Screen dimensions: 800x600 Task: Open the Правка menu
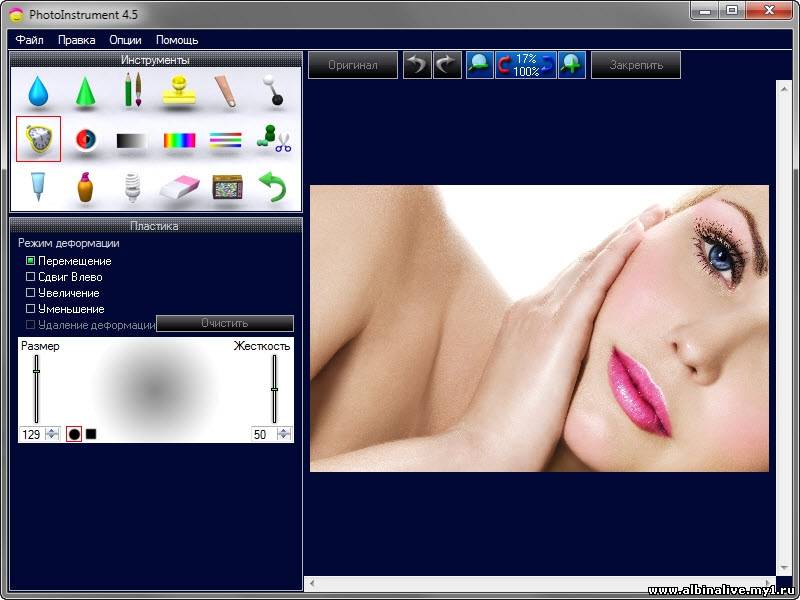pyautogui.click(x=77, y=40)
